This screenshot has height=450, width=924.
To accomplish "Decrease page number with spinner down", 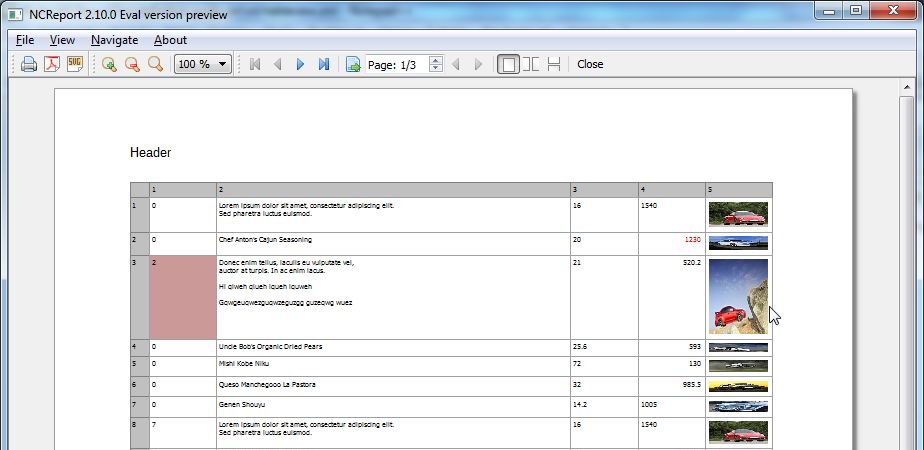I will tap(436, 68).
